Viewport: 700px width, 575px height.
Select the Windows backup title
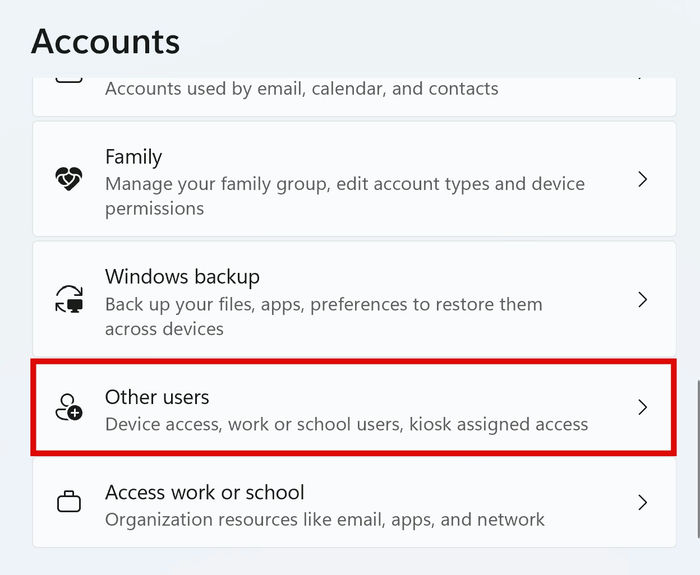pos(182,277)
